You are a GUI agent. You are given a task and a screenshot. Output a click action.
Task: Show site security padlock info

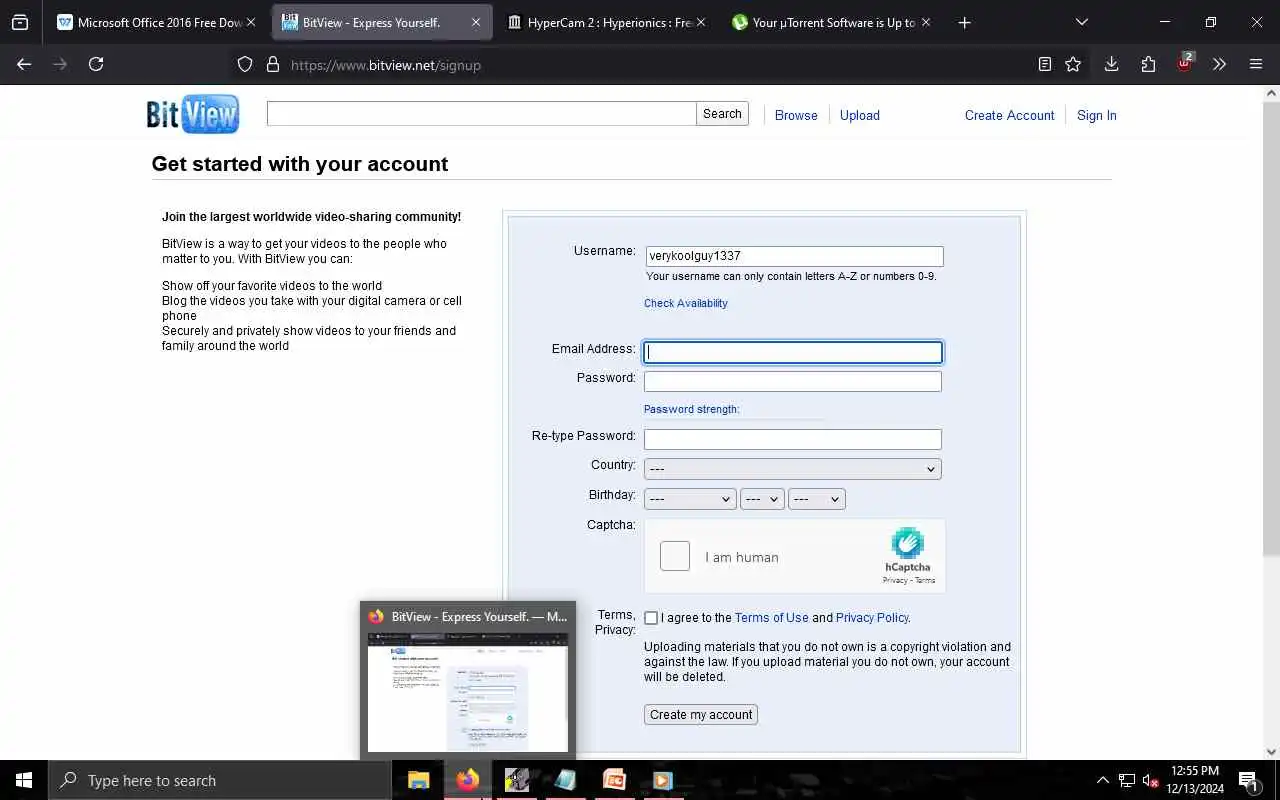tap(272, 64)
